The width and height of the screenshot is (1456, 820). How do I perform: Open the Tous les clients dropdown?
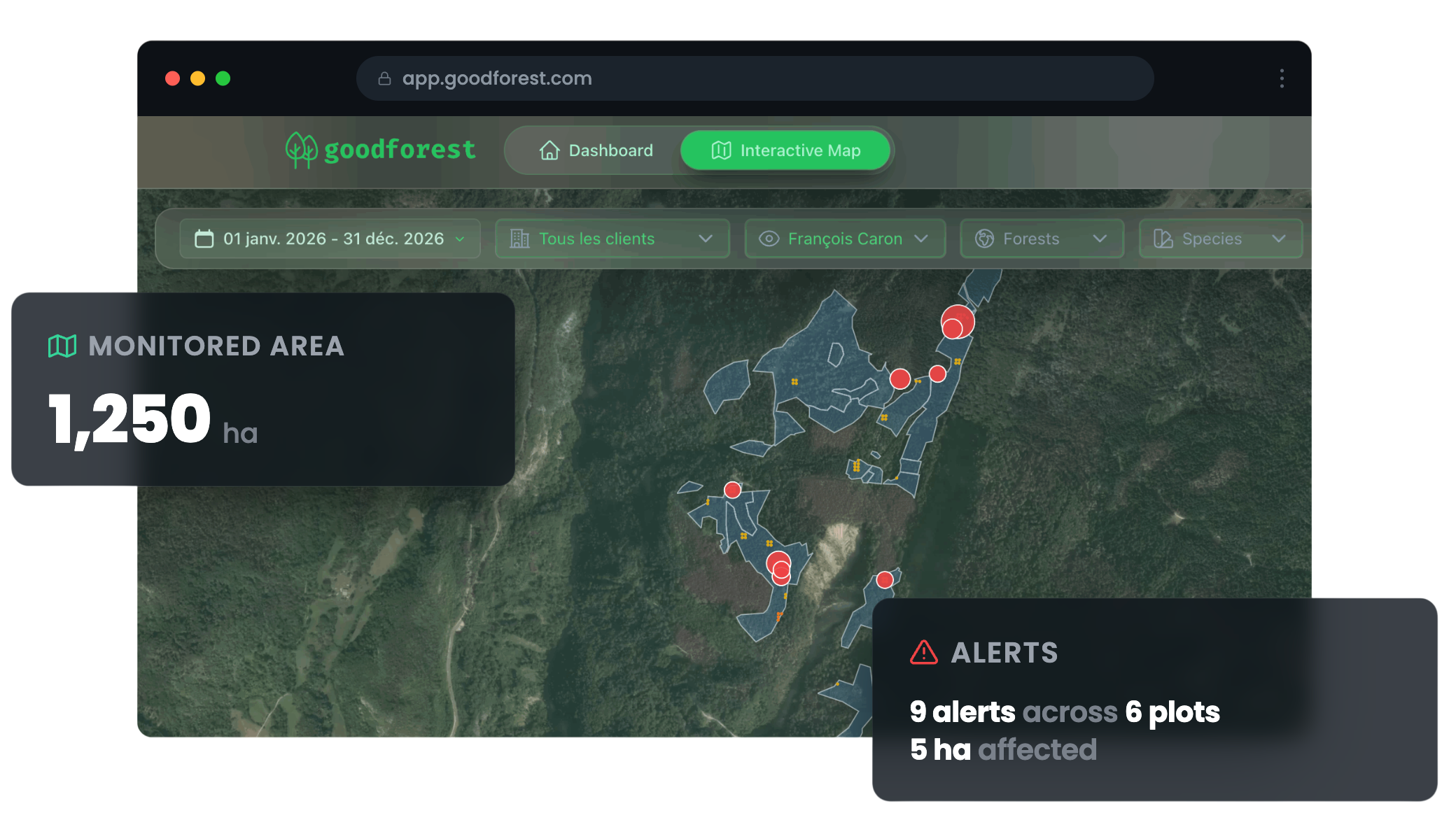click(x=612, y=239)
